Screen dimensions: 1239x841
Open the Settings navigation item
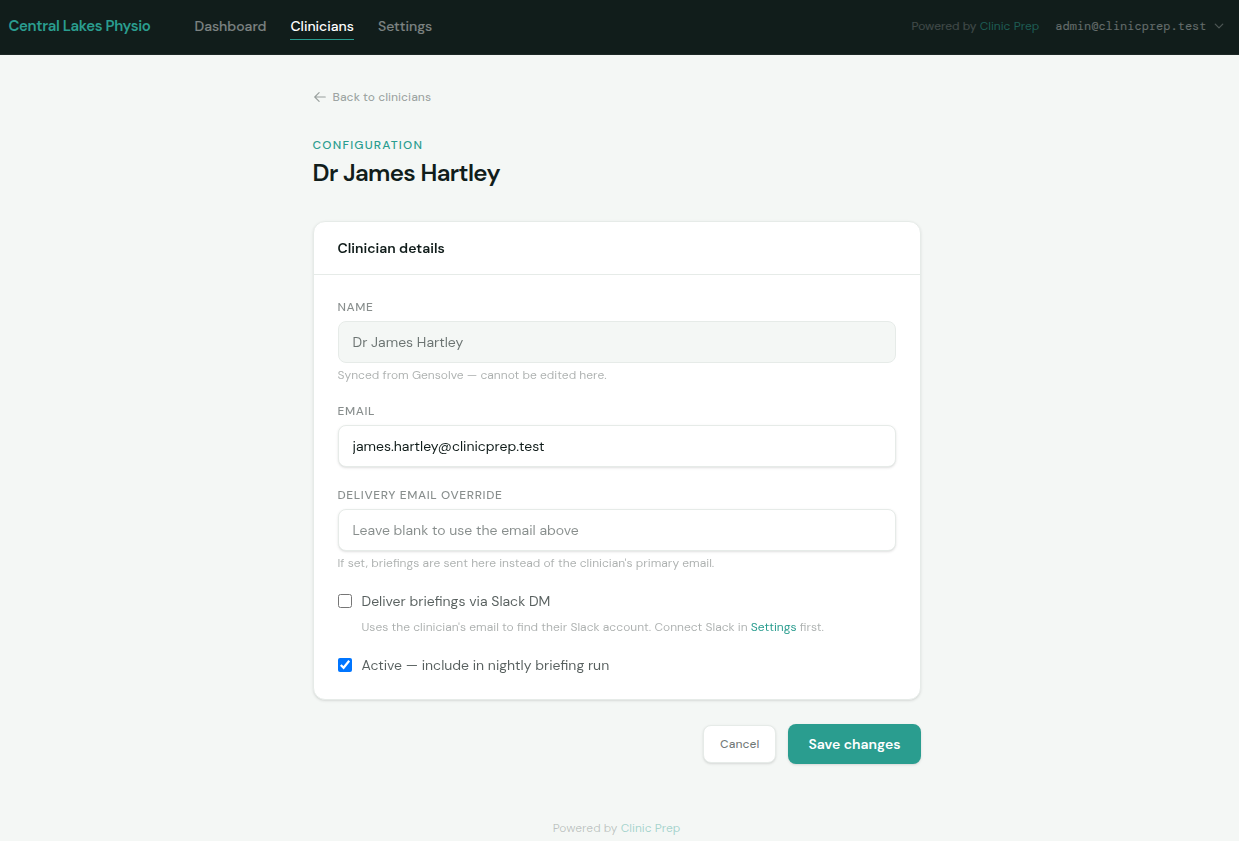coord(404,26)
